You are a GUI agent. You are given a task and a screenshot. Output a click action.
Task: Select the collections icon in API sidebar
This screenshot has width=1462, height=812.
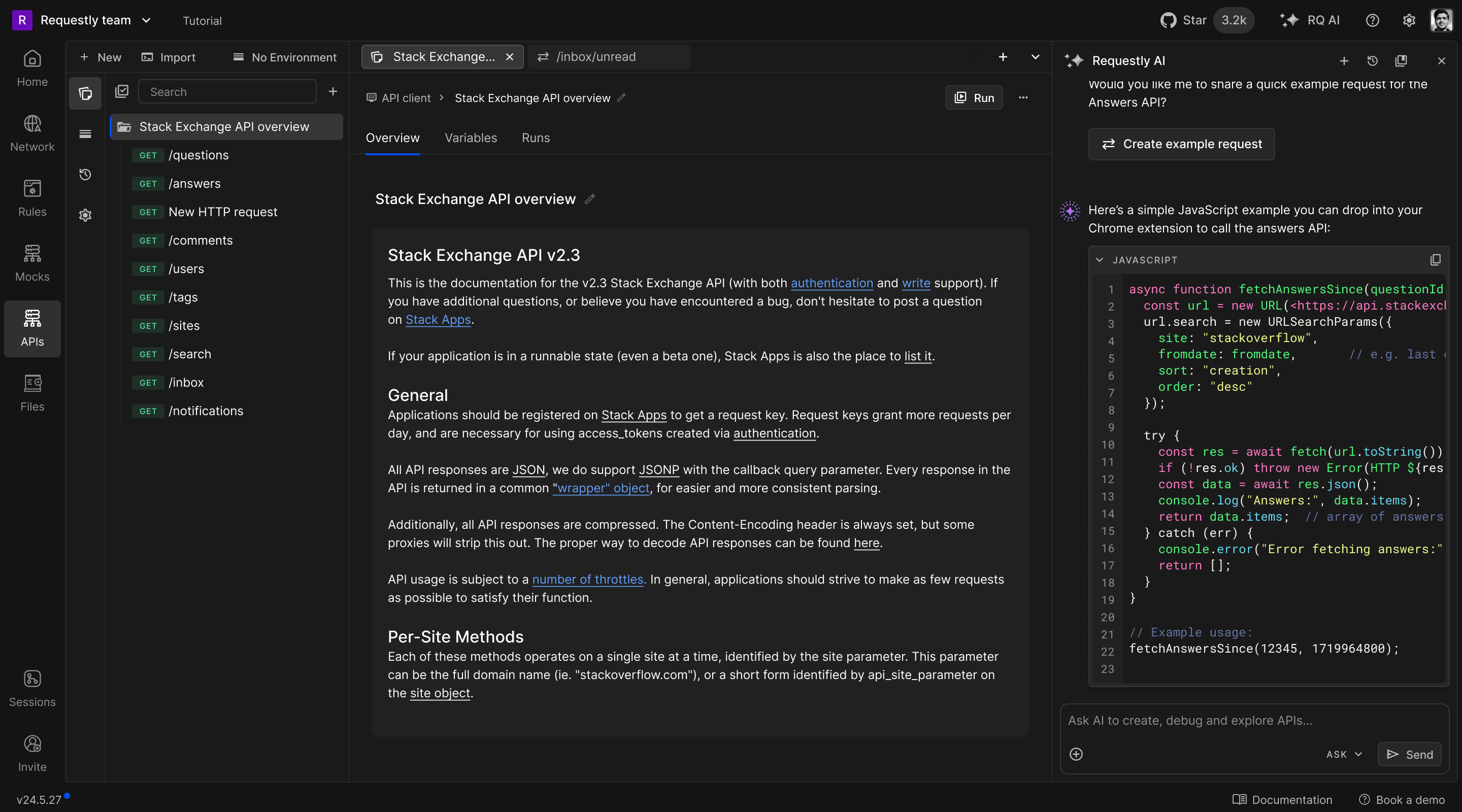[x=85, y=93]
